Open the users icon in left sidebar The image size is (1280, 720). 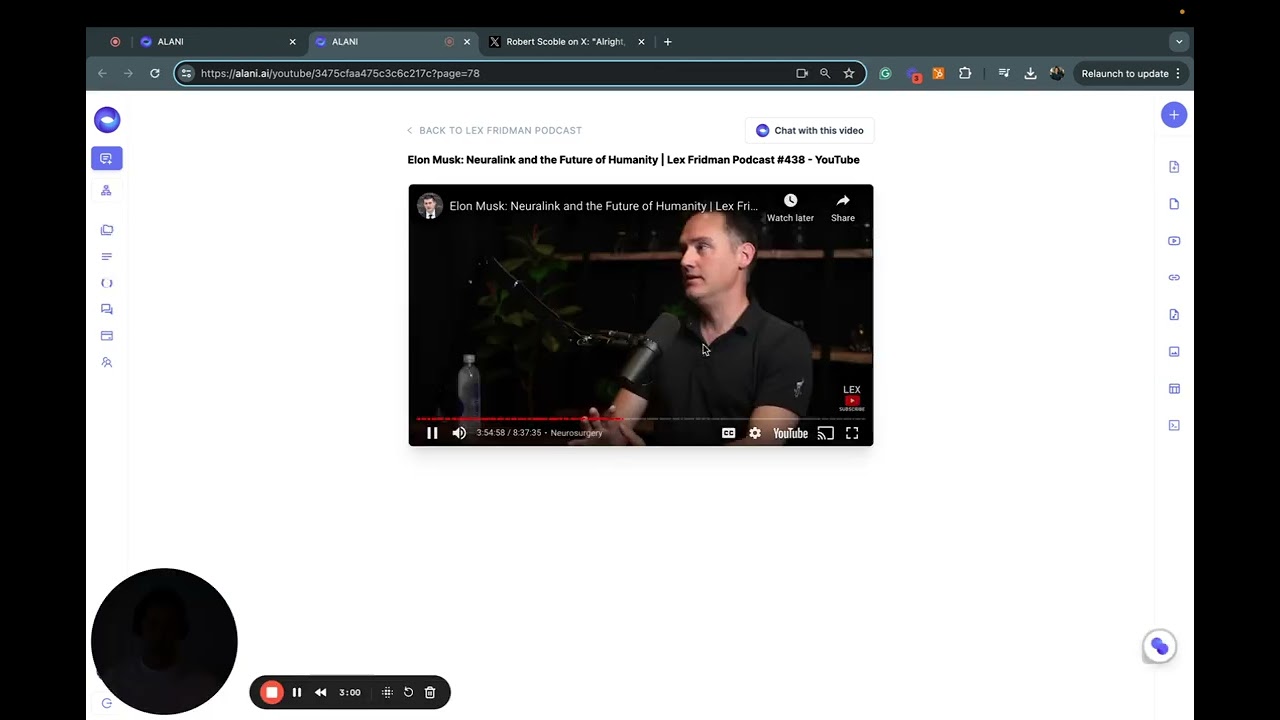pyautogui.click(x=107, y=362)
